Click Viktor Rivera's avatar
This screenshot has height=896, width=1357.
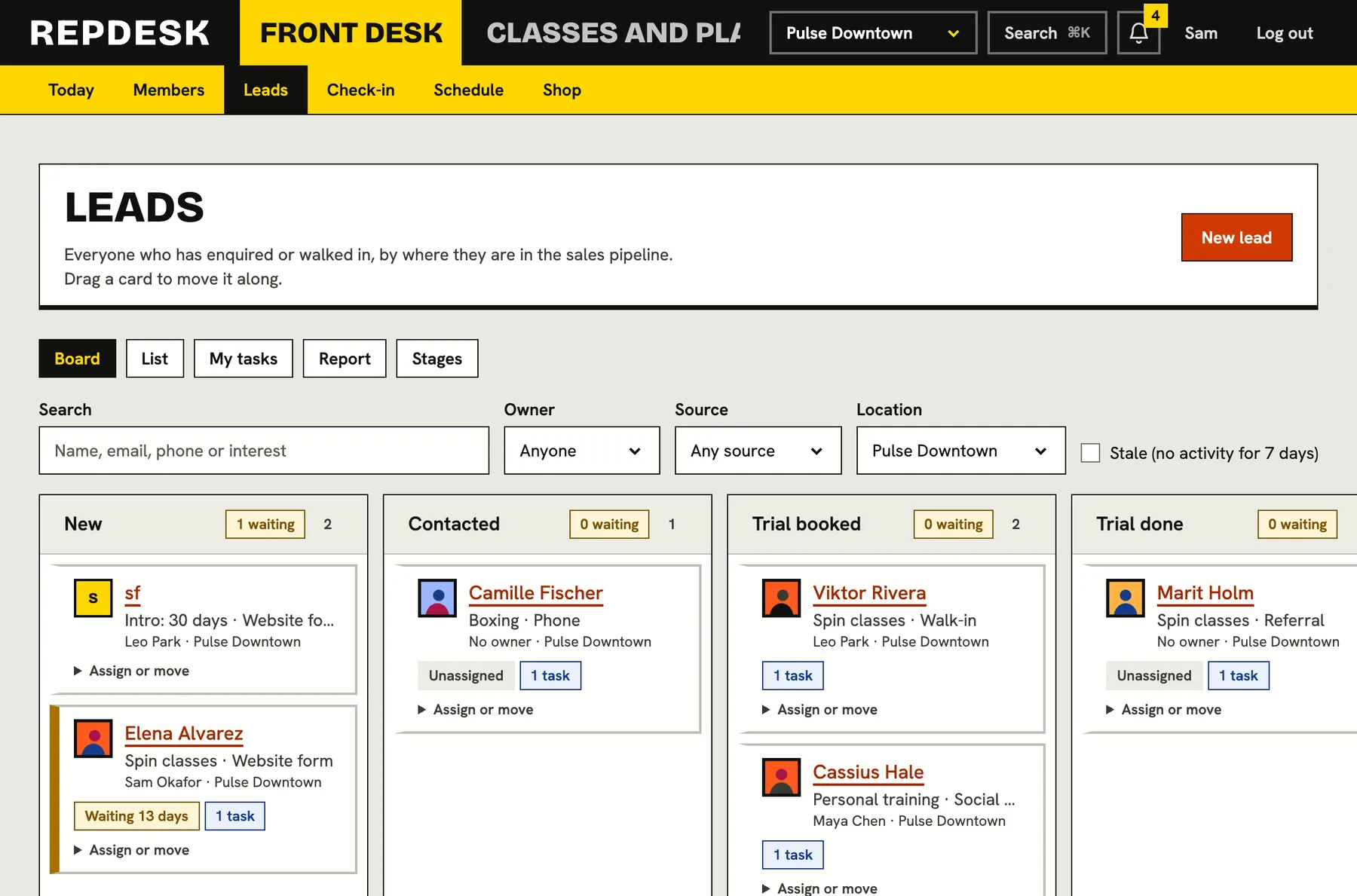click(781, 598)
